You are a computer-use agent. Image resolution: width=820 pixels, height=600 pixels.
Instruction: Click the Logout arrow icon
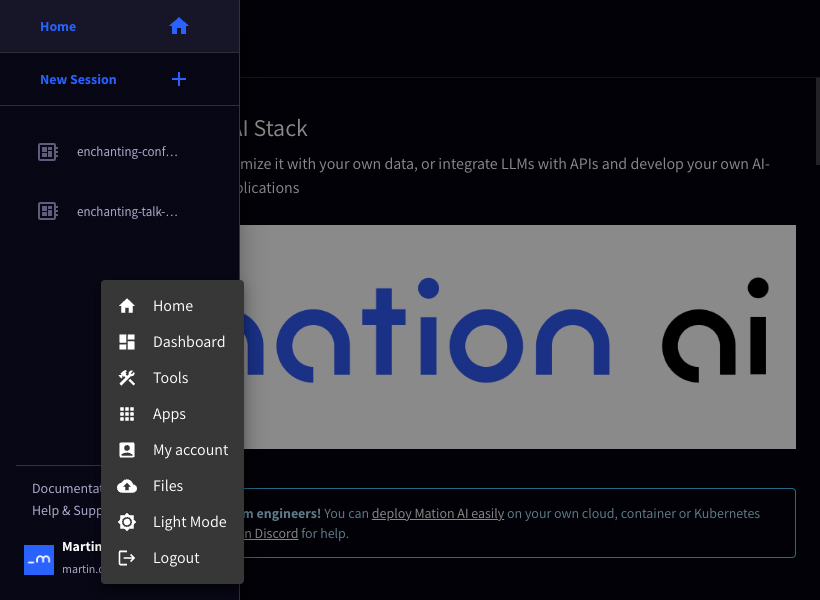click(x=127, y=558)
